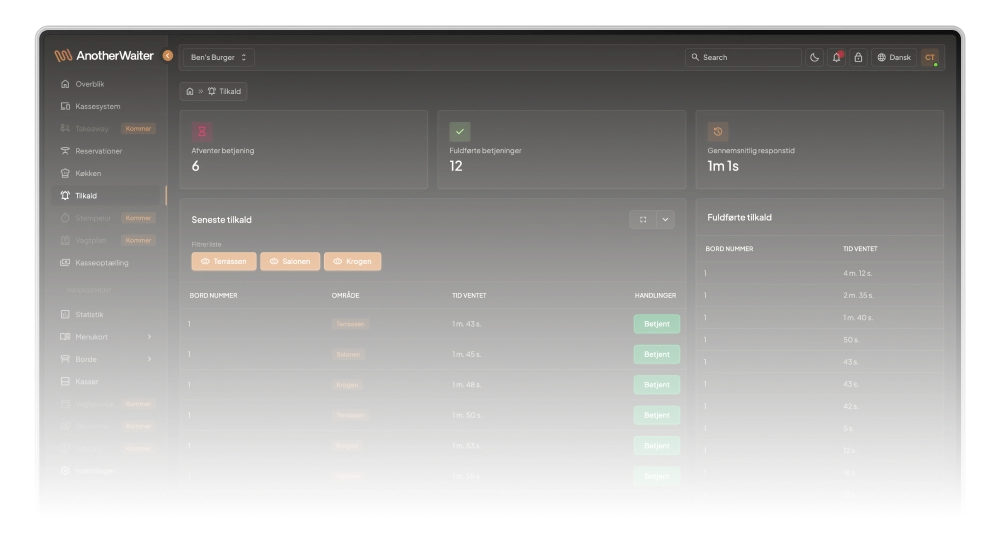Click the Salonen tag in 1m. 45s. row

348,354
